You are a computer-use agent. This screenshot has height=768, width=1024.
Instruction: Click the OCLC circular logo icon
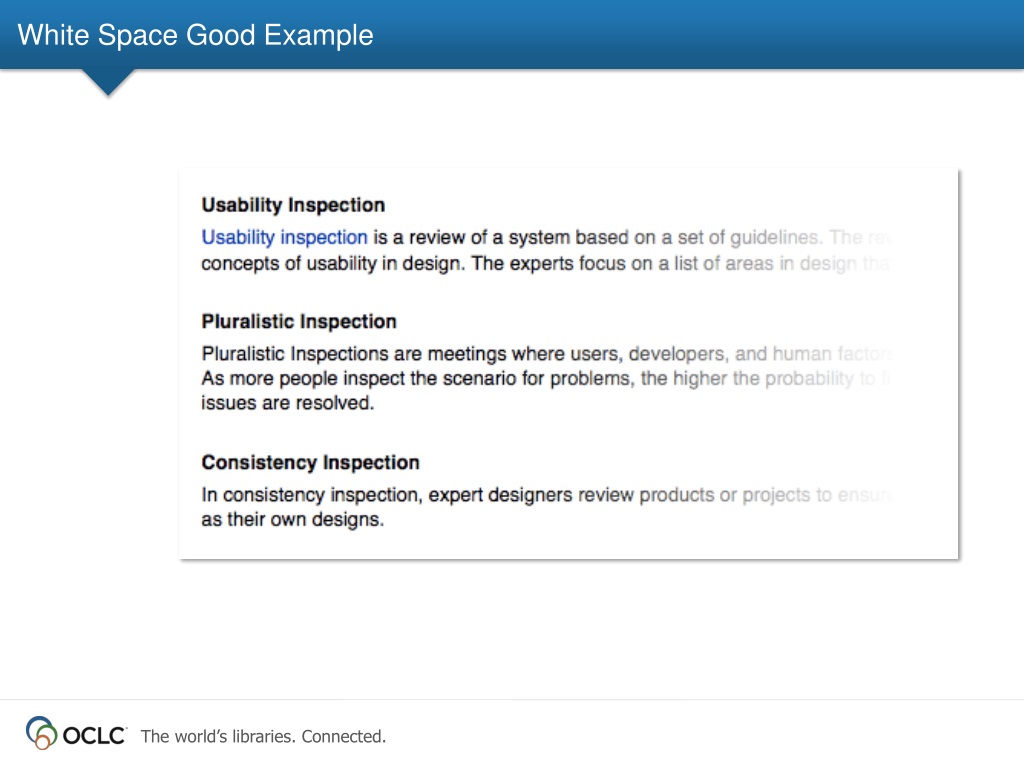coord(41,733)
